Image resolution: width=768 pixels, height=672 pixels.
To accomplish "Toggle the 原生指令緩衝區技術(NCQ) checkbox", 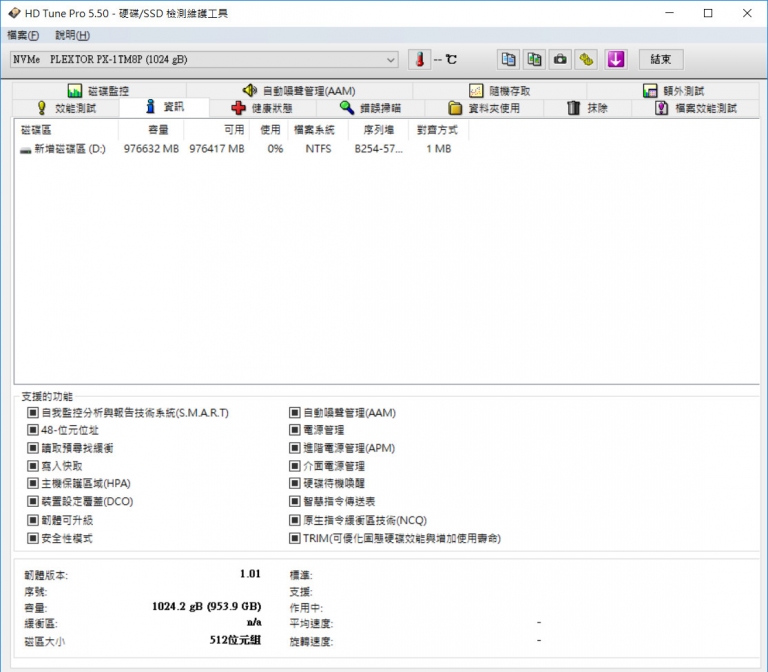I will pyautogui.click(x=294, y=520).
